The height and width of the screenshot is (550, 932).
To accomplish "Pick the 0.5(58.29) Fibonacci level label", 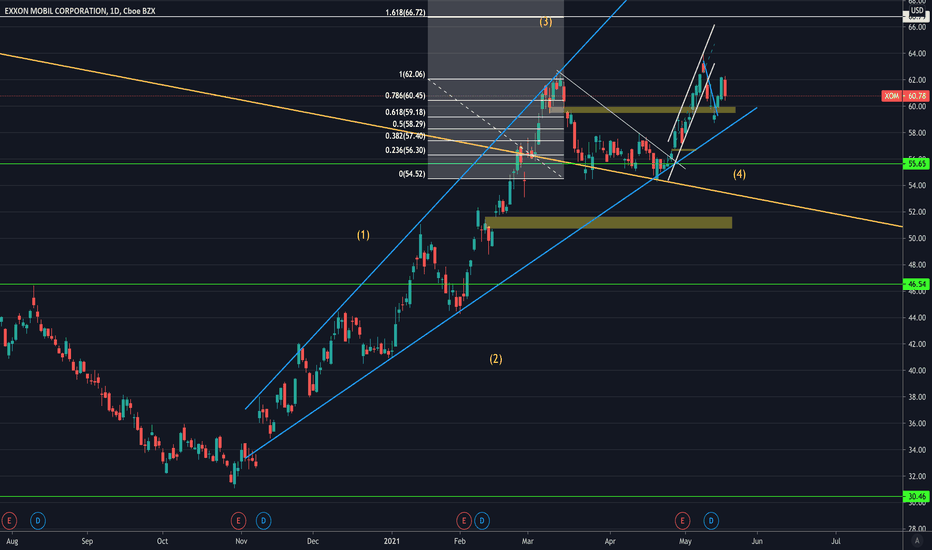I will (x=409, y=124).
